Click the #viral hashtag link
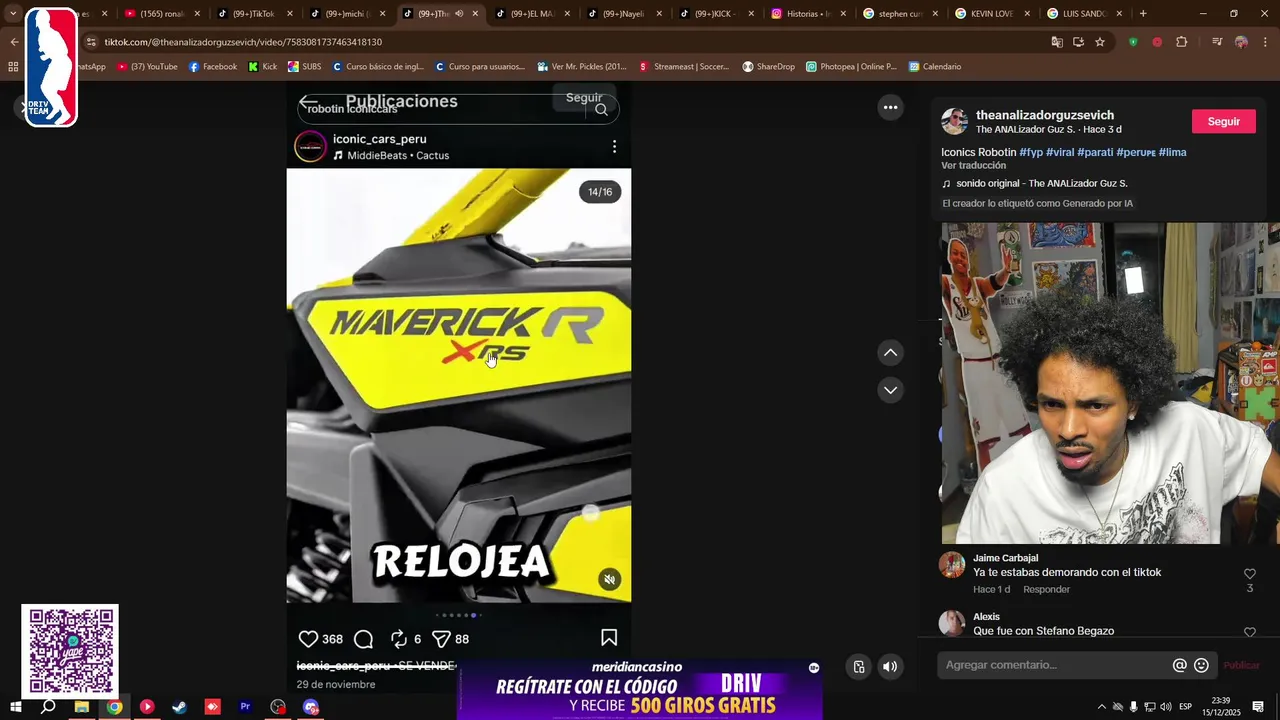Viewport: 1280px width, 720px height. (1060, 152)
